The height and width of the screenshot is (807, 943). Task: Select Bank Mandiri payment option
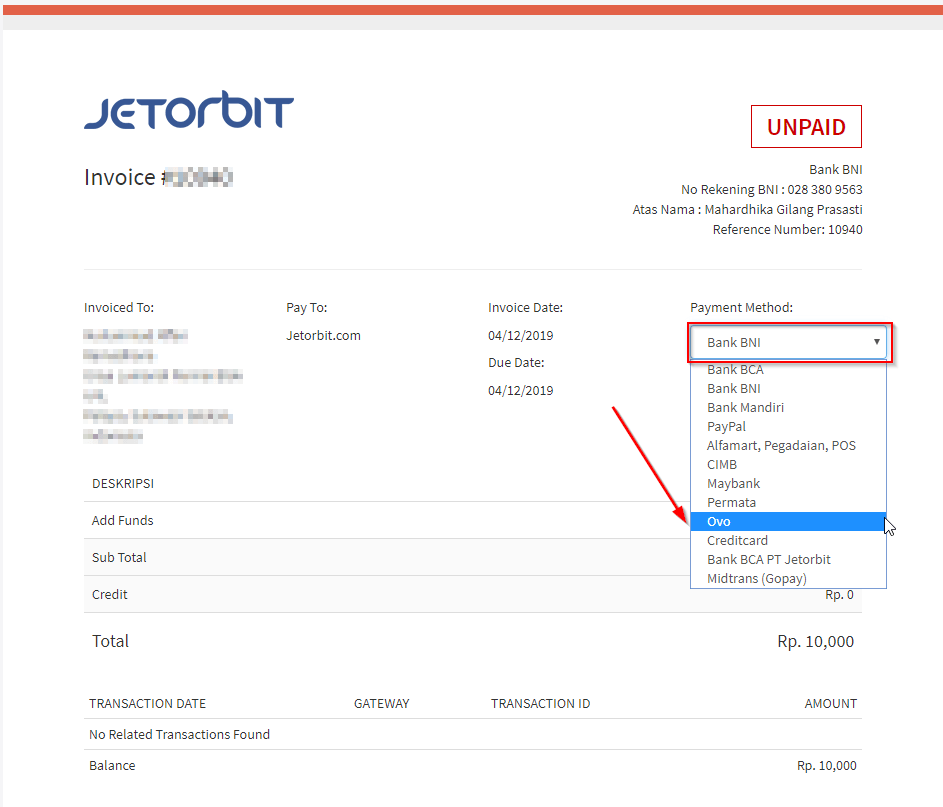788,408
